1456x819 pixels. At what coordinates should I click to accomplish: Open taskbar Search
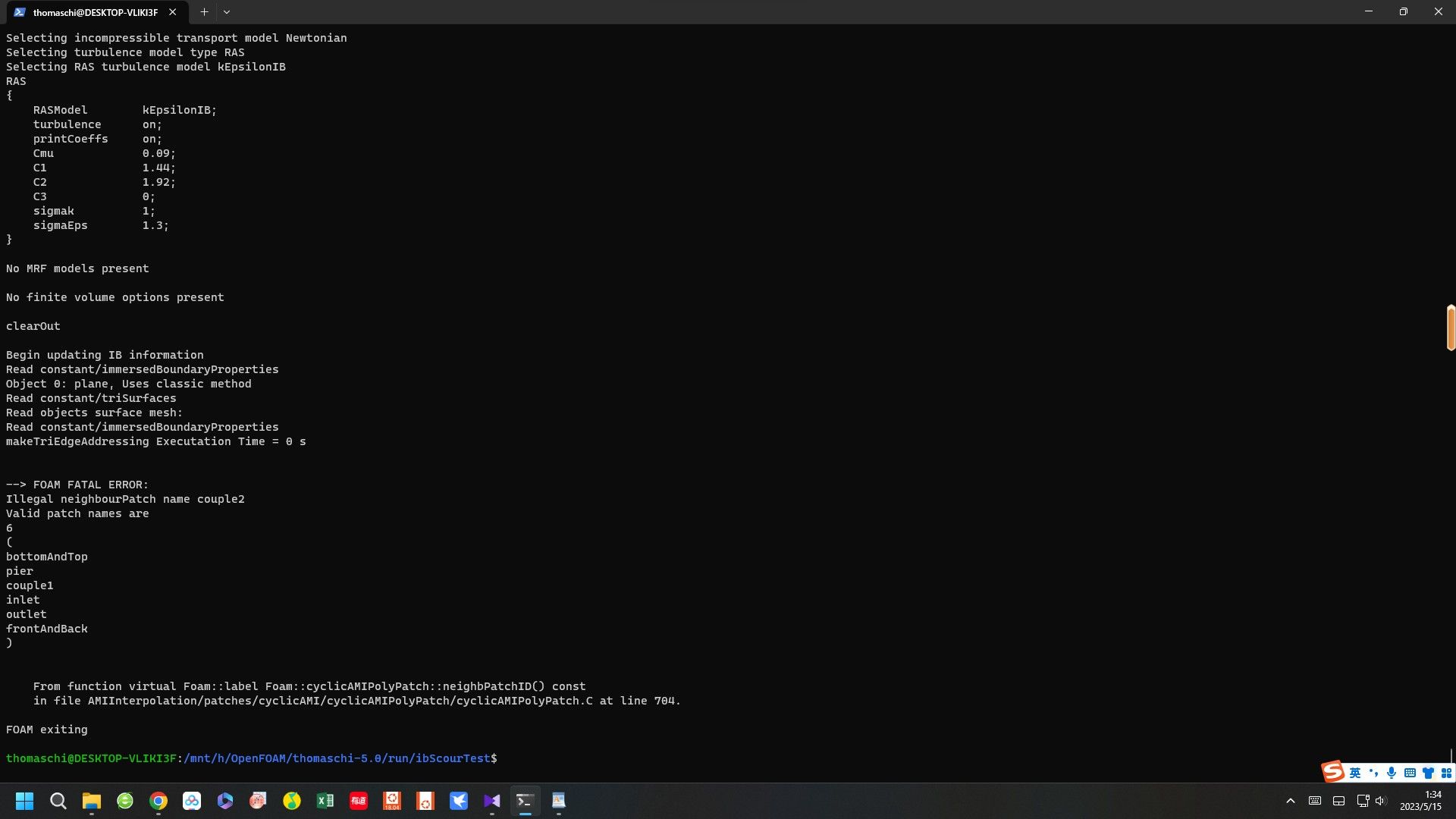click(x=58, y=801)
